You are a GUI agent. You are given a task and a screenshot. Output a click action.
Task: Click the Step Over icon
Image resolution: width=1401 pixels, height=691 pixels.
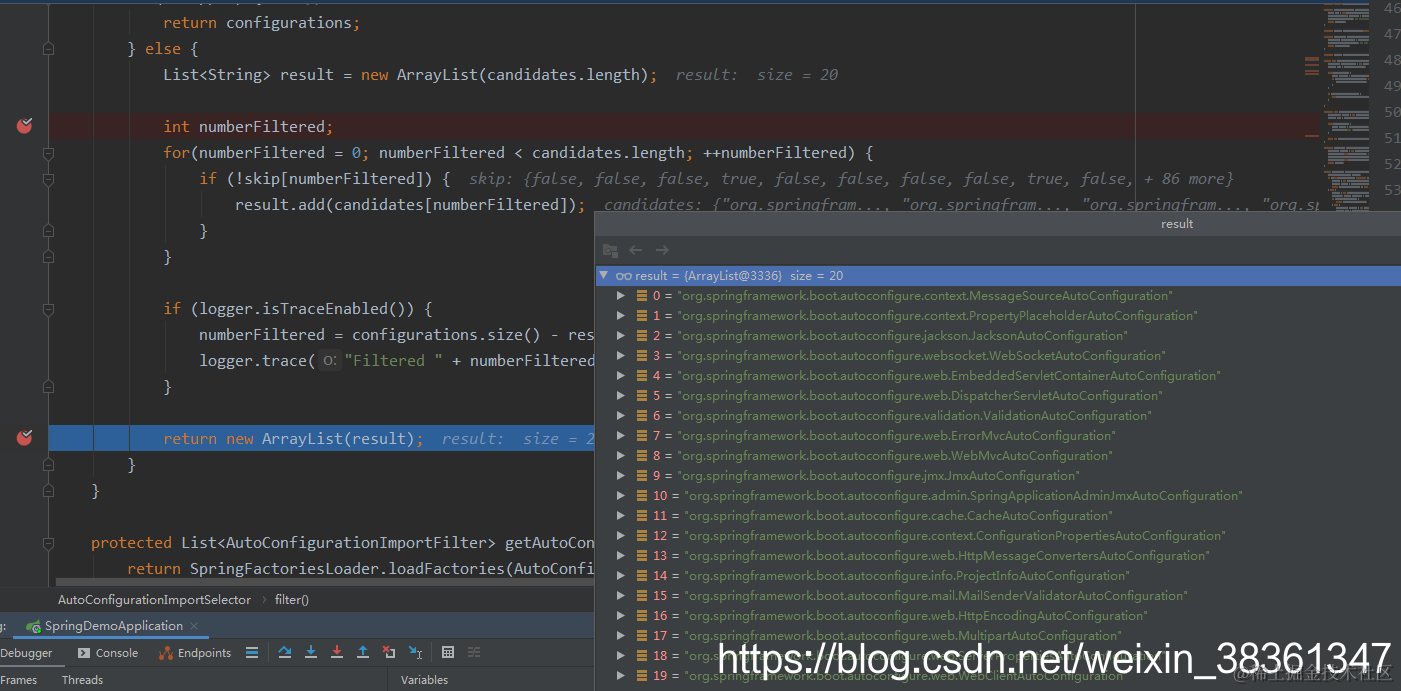click(x=285, y=652)
